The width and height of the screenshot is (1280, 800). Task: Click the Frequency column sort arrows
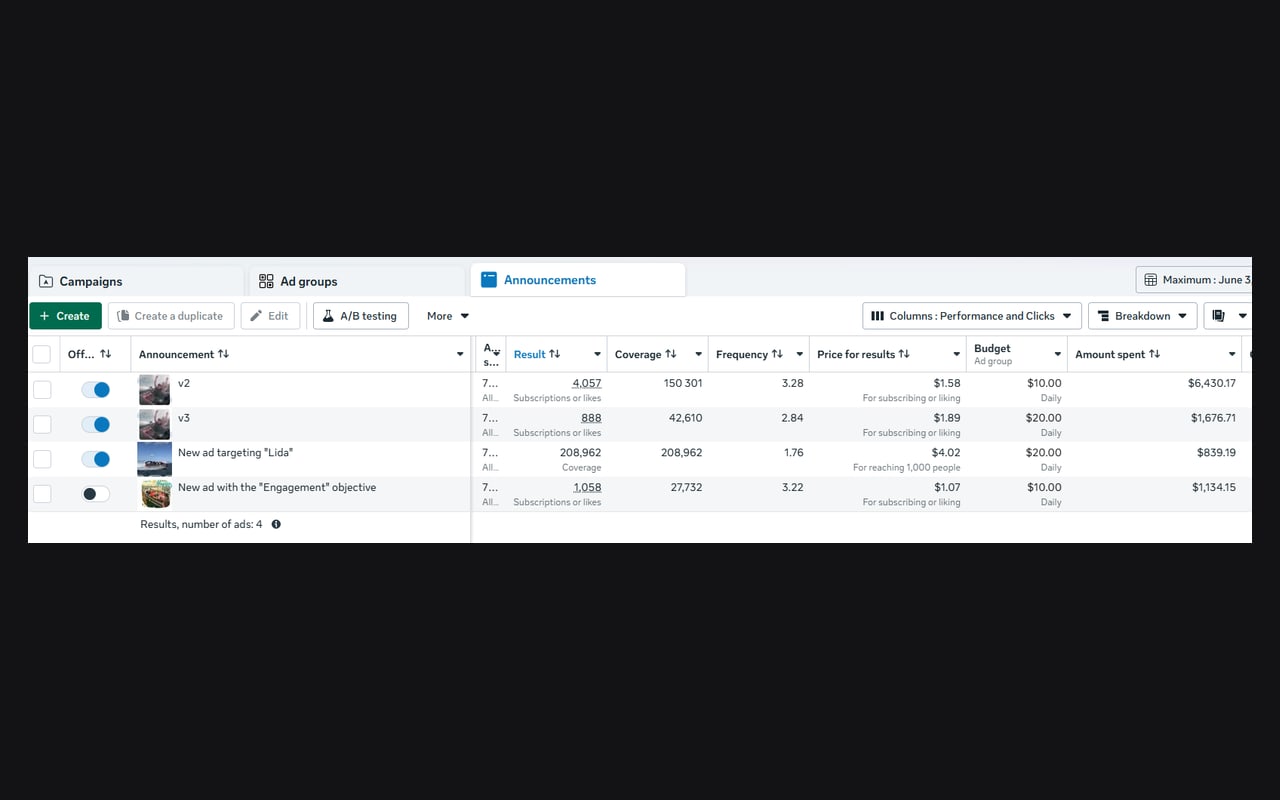[777, 354]
